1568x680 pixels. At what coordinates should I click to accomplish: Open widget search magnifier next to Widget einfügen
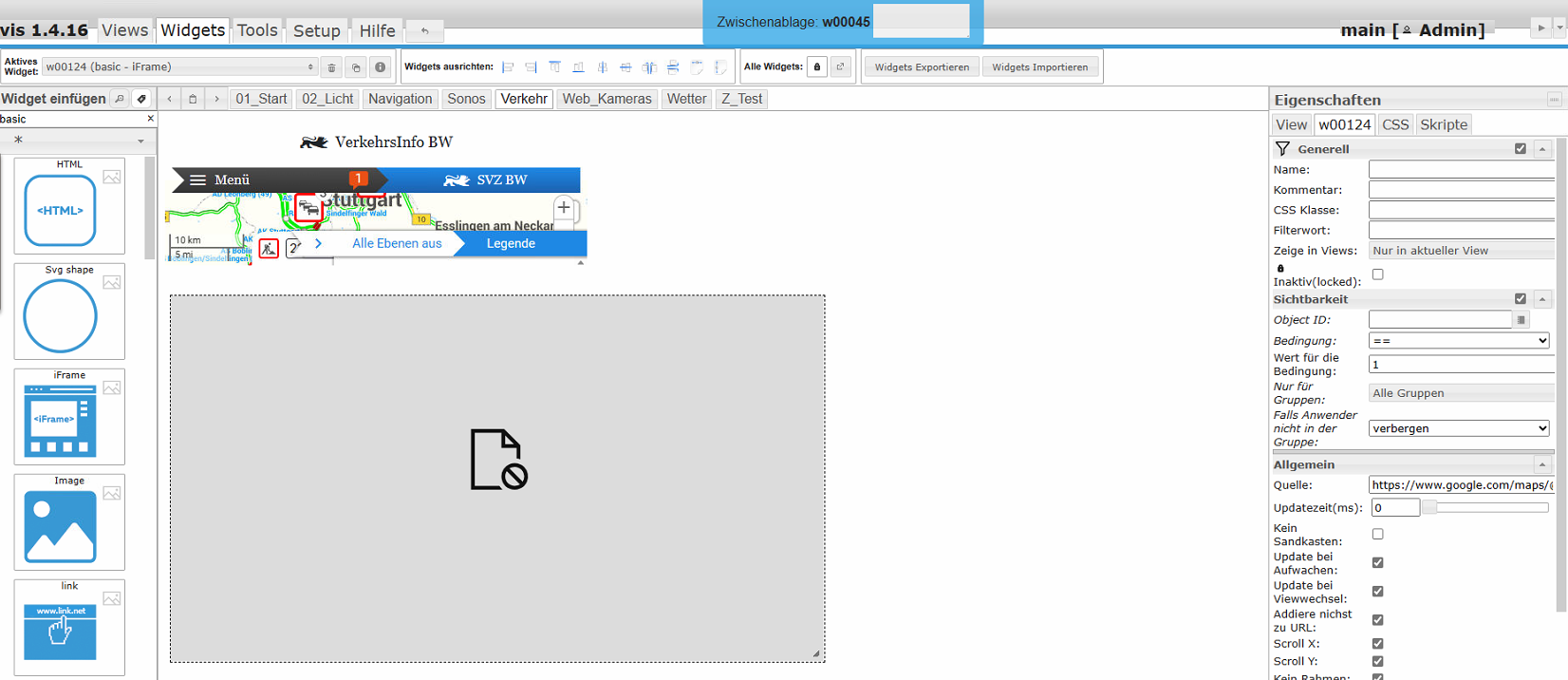120,99
